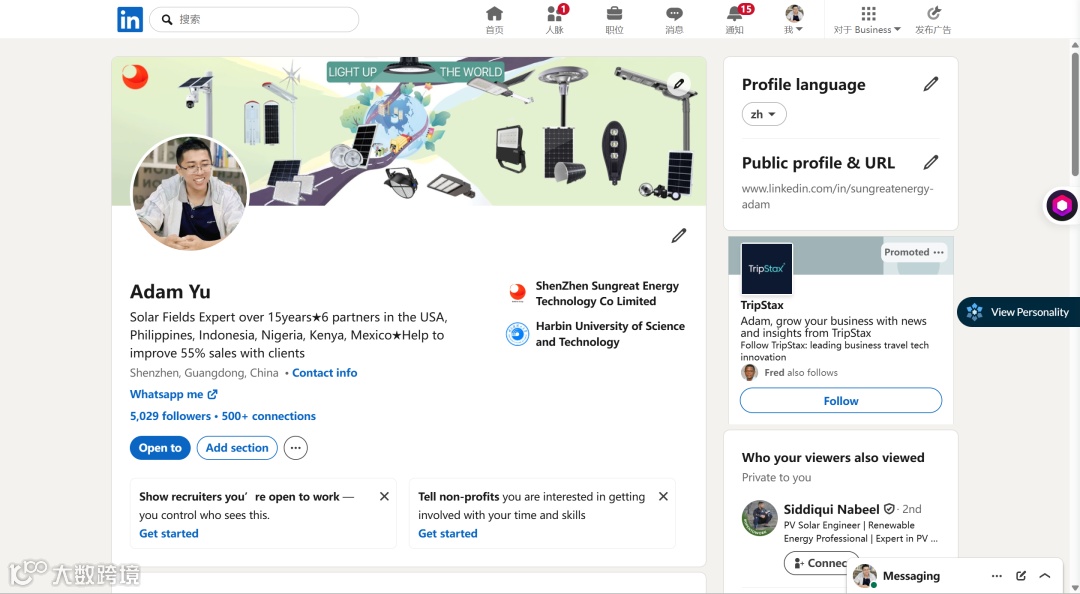Click Fred's avatar in the ad

coord(749,373)
